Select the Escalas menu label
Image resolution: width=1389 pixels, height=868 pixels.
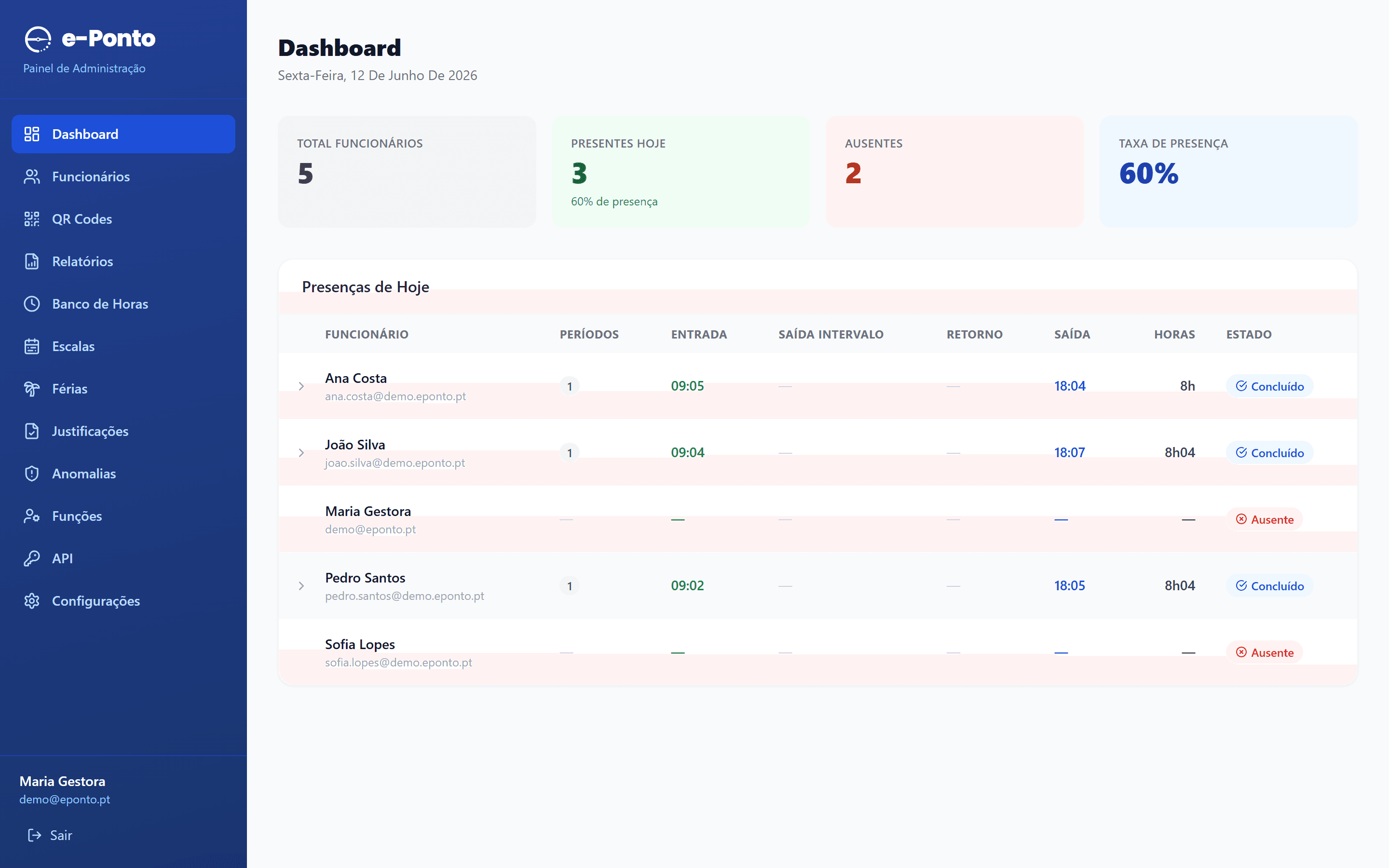(x=73, y=346)
